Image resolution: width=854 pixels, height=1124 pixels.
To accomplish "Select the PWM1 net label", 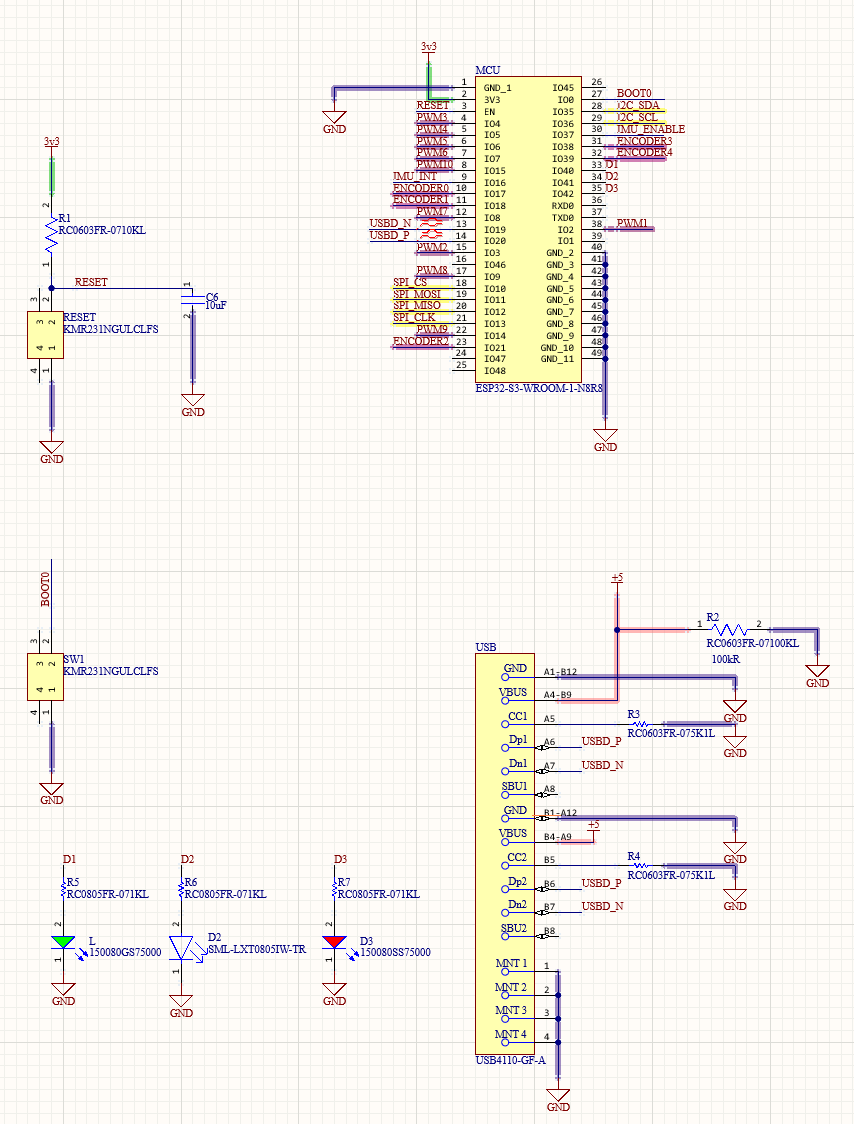I will coord(632,224).
